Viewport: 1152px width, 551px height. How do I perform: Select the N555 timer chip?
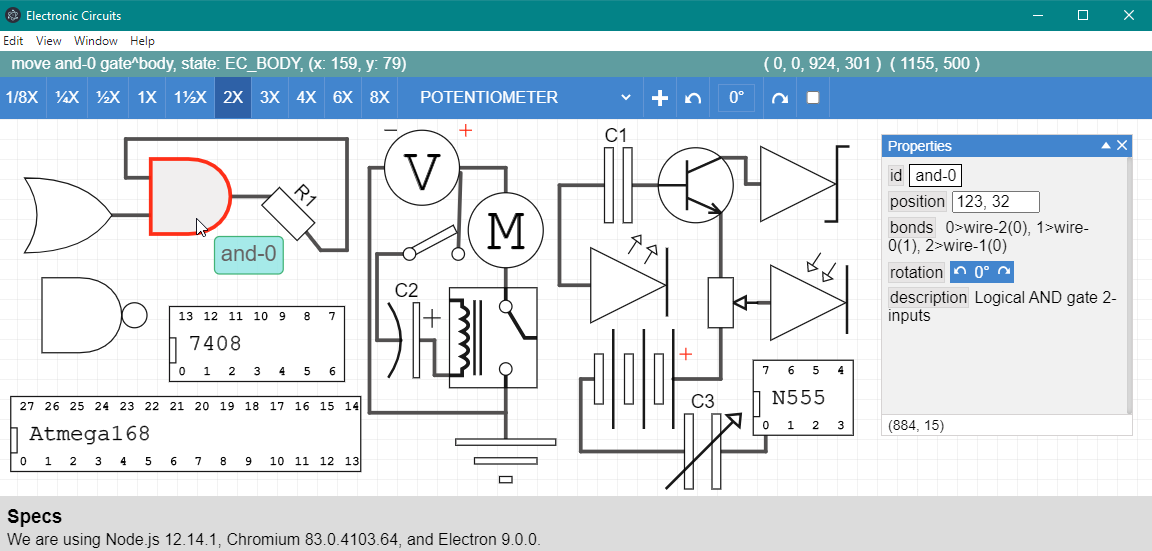point(803,397)
